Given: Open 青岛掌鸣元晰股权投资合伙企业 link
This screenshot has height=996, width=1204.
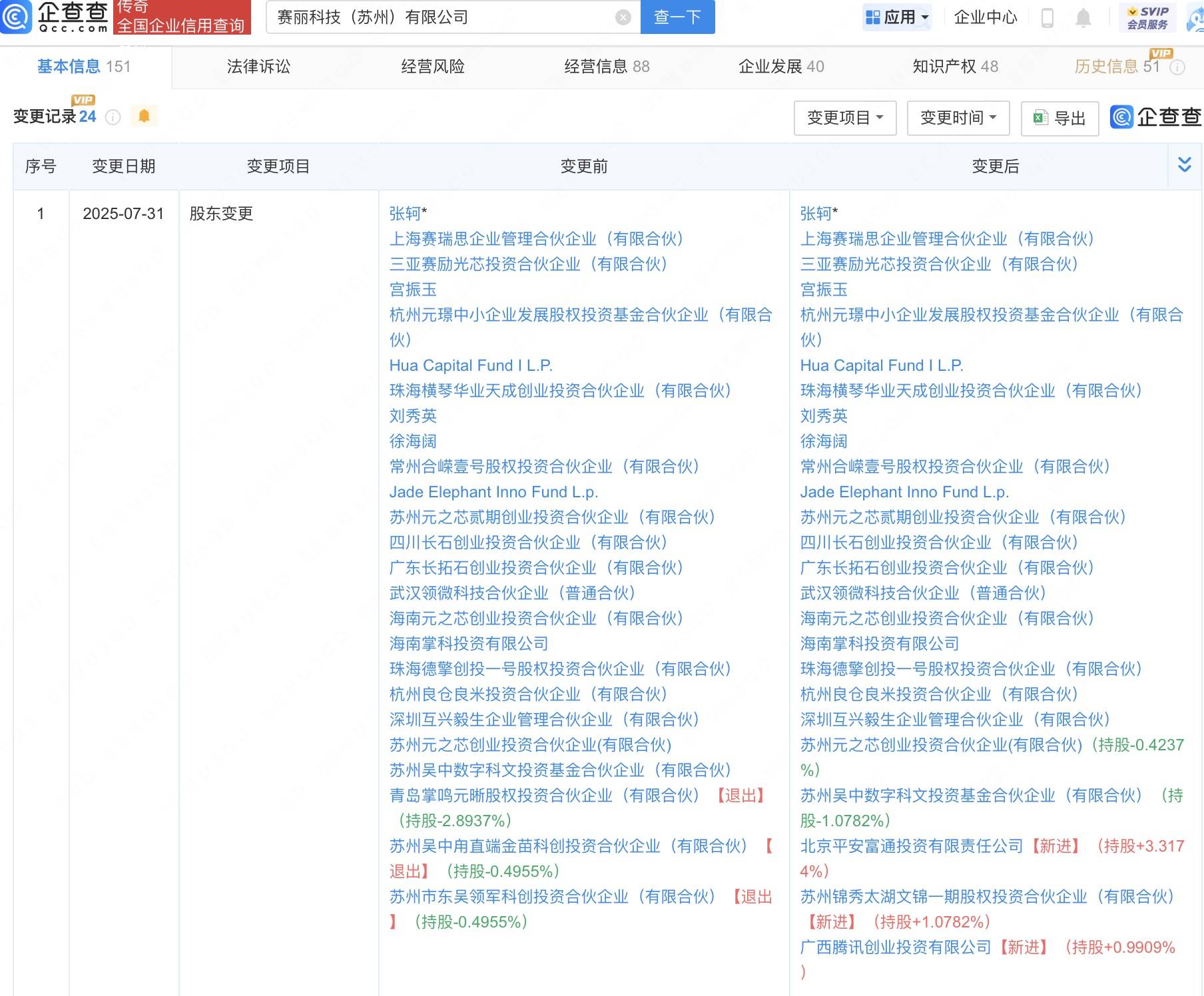Looking at the screenshot, I should coord(544,796).
